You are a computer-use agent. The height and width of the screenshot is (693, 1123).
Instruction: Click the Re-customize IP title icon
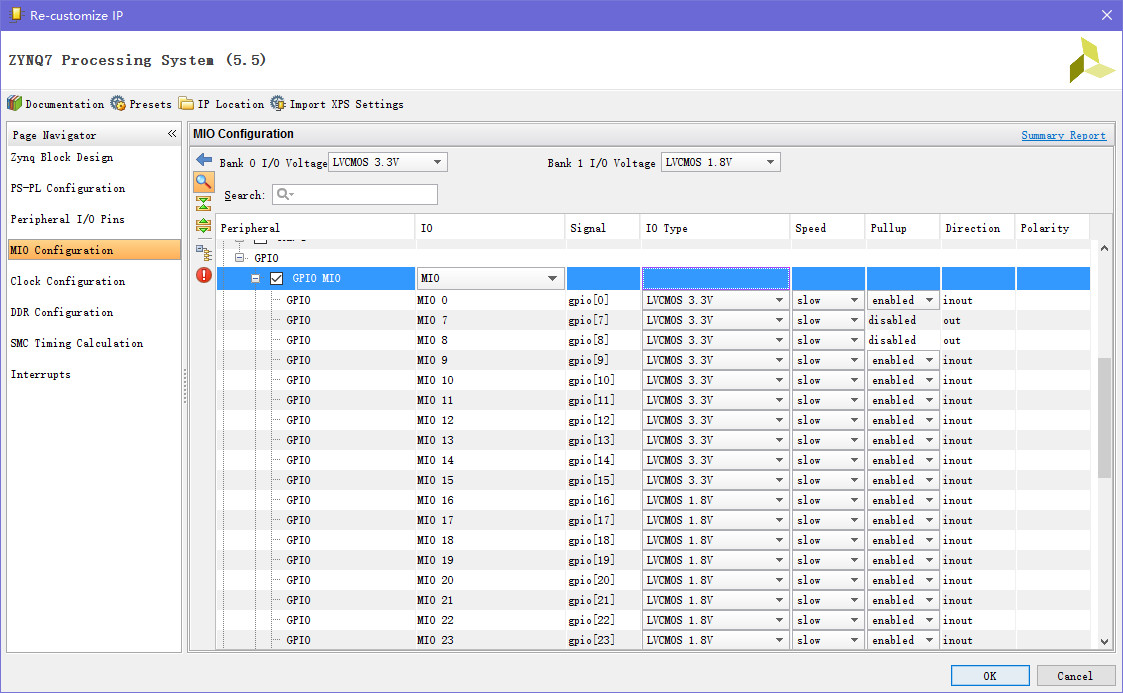[15, 15]
